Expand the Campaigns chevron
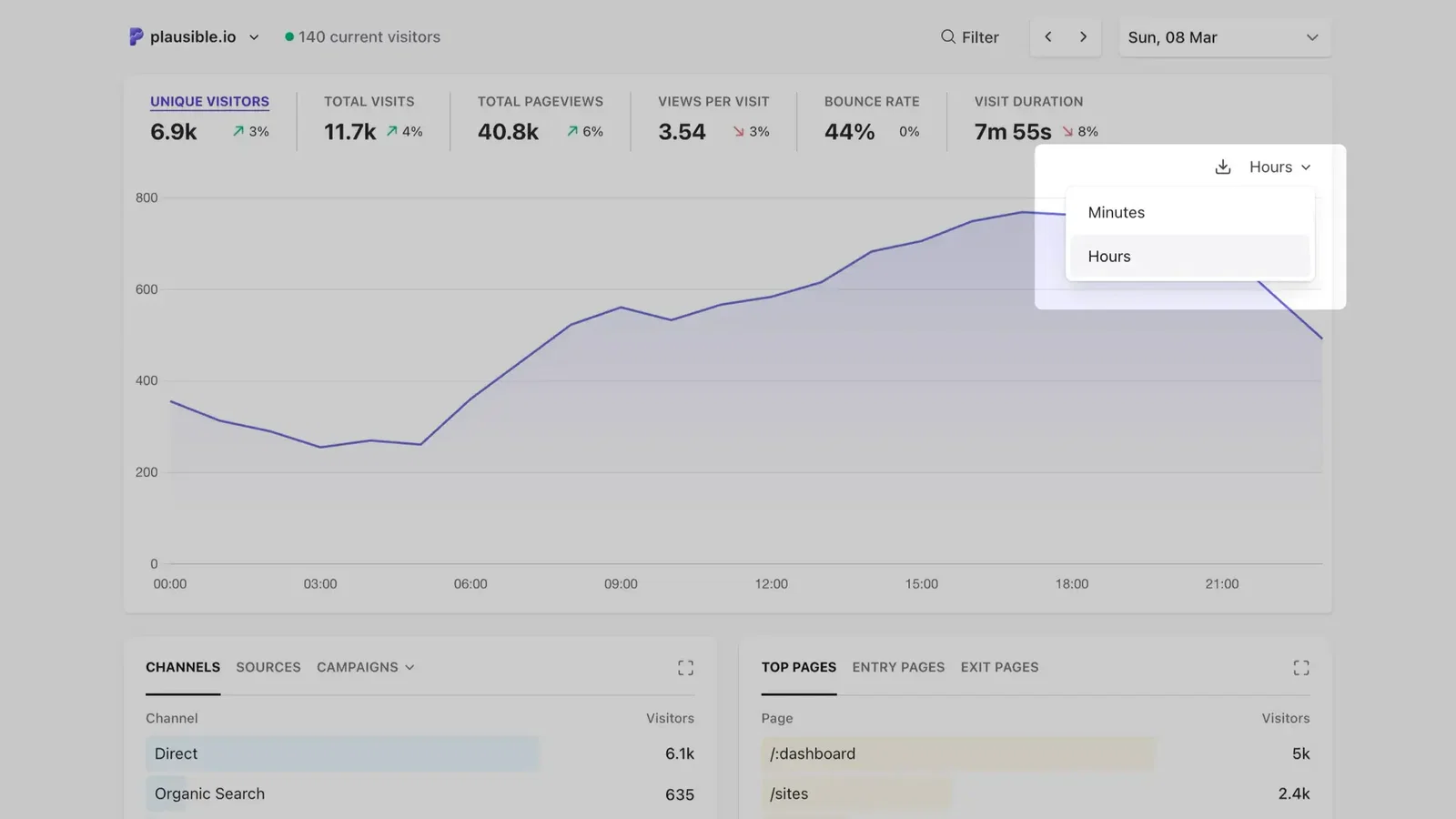The image size is (1456, 819). (x=409, y=667)
